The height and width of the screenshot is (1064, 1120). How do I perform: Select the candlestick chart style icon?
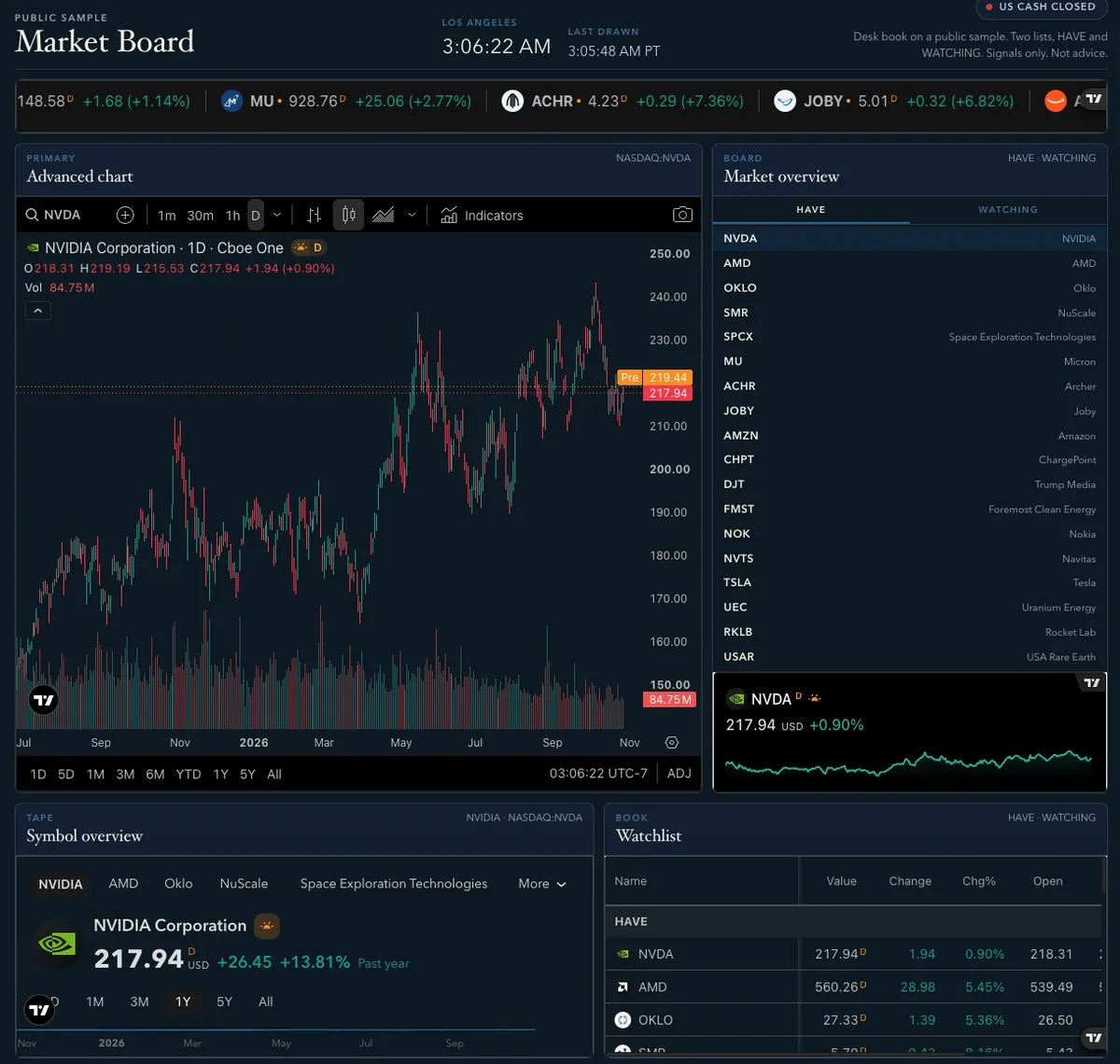click(348, 215)
